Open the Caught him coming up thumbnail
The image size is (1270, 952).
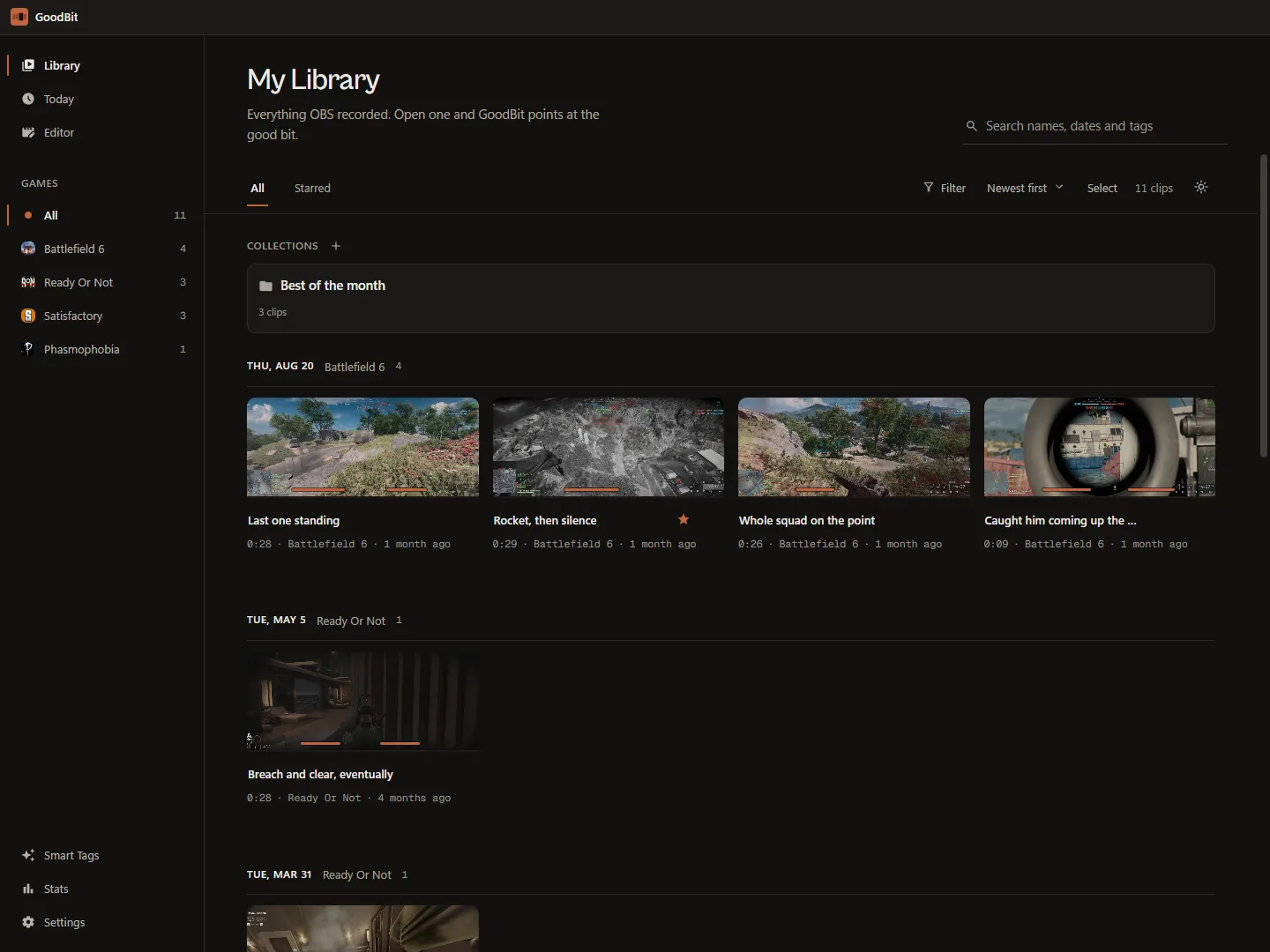[x=1100, y=447]
